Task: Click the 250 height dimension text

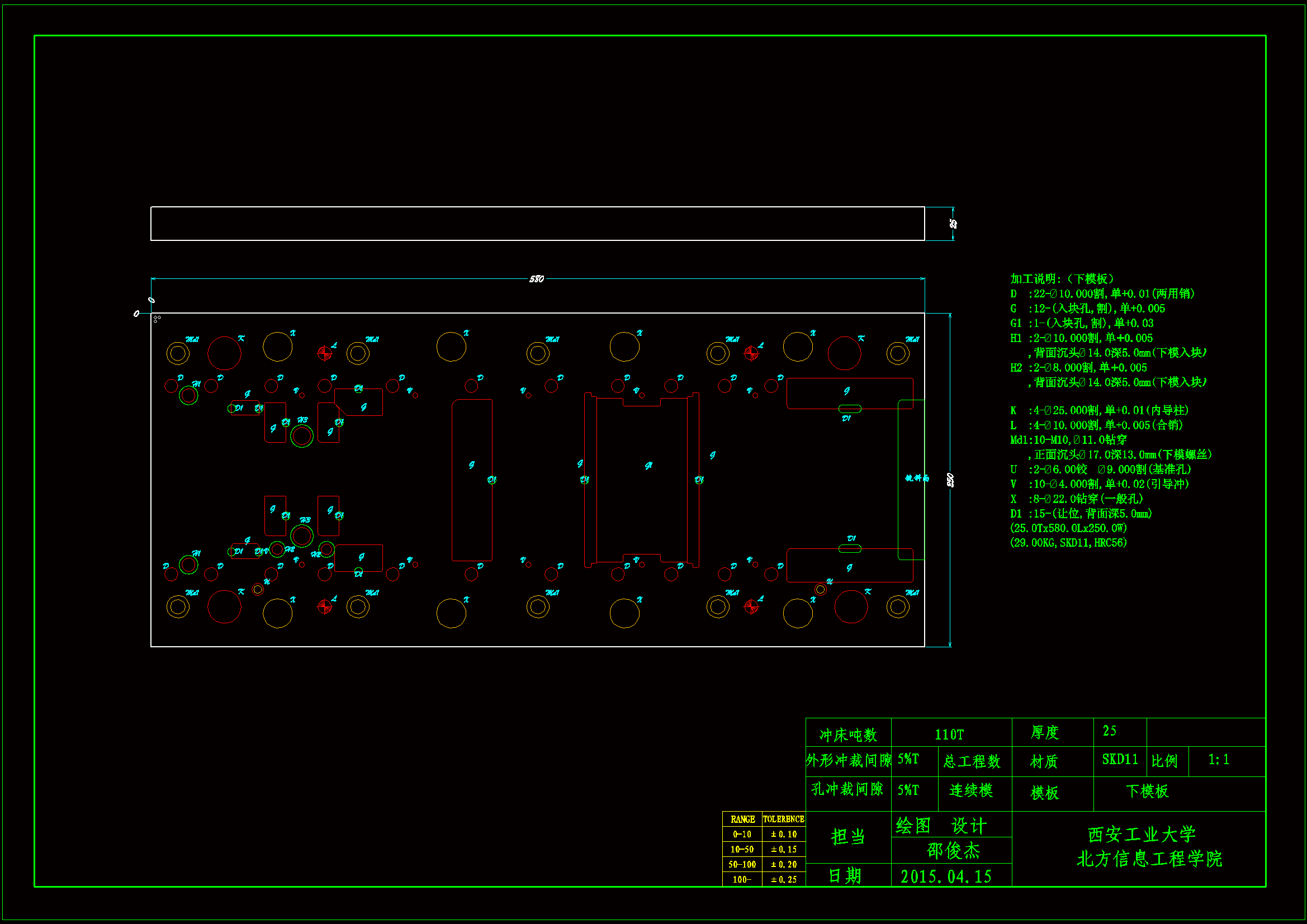Action: tap(950, 480)
